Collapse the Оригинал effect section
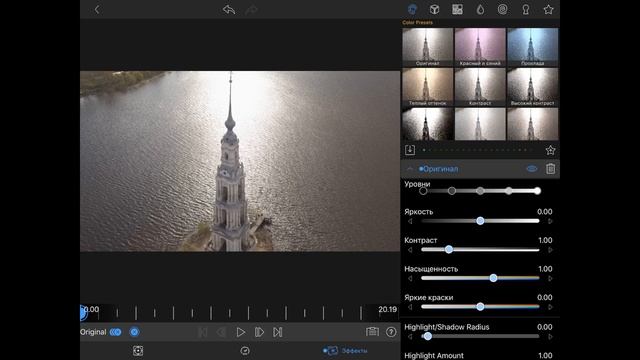 click(409, 169)
